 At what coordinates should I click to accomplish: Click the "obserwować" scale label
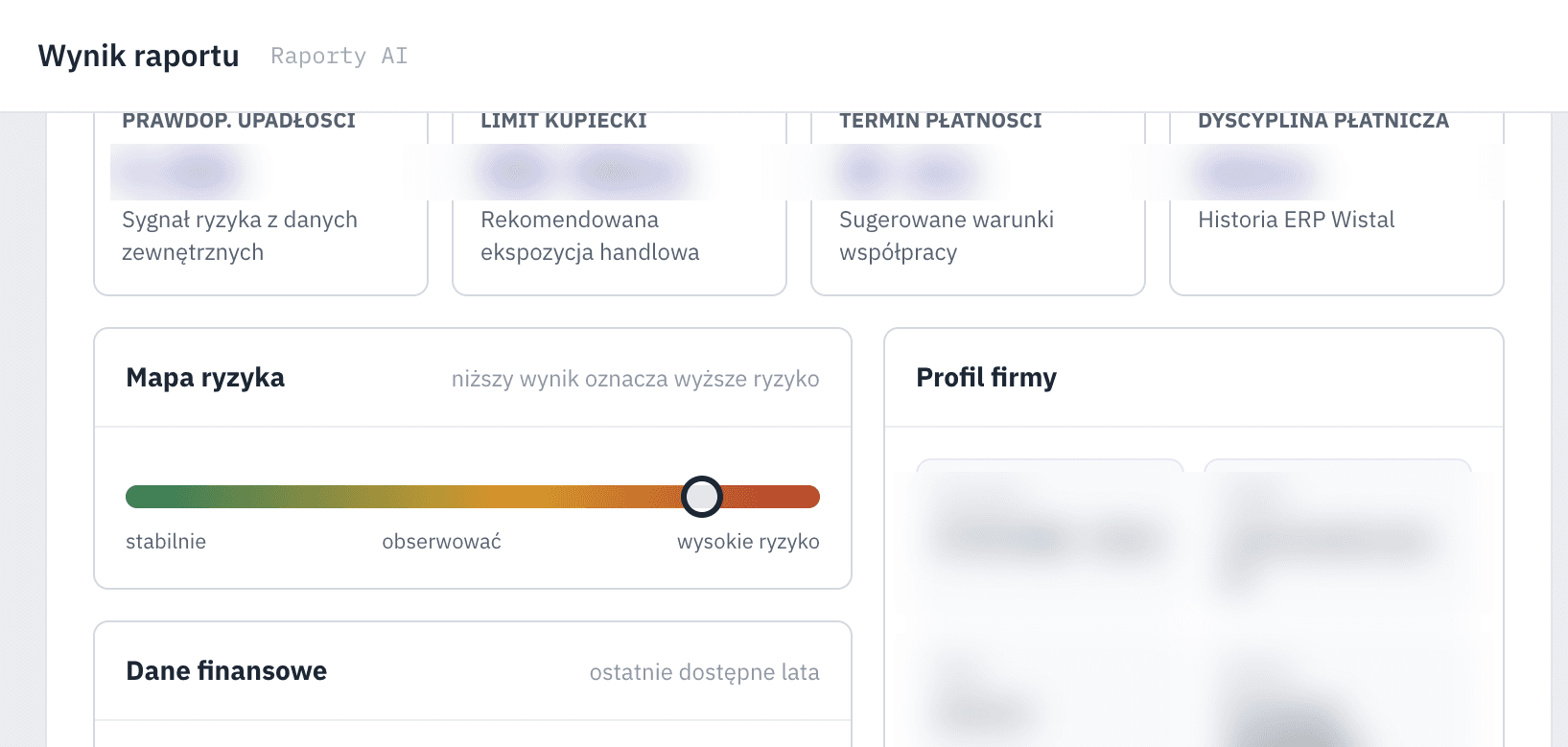(441, 542)
